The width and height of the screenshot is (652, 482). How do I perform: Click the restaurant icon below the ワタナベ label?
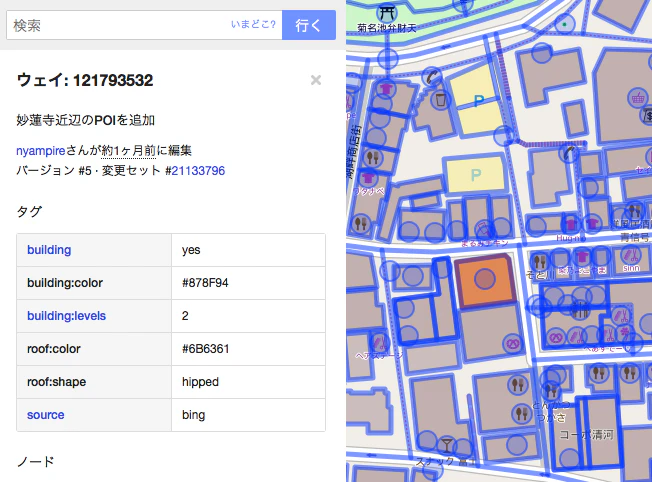pyautogui.click(x=361, y=224)
